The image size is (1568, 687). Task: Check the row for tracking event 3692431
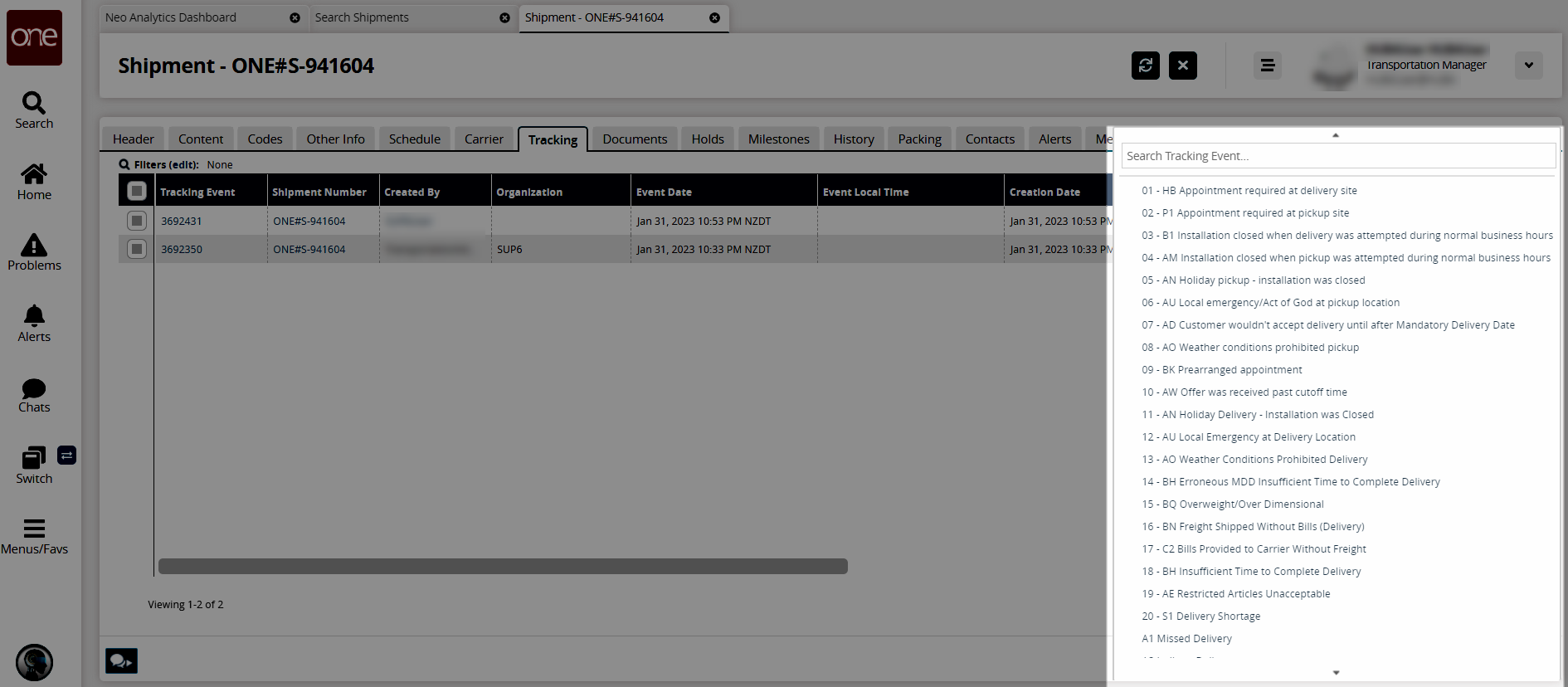[x=137, y=221]
